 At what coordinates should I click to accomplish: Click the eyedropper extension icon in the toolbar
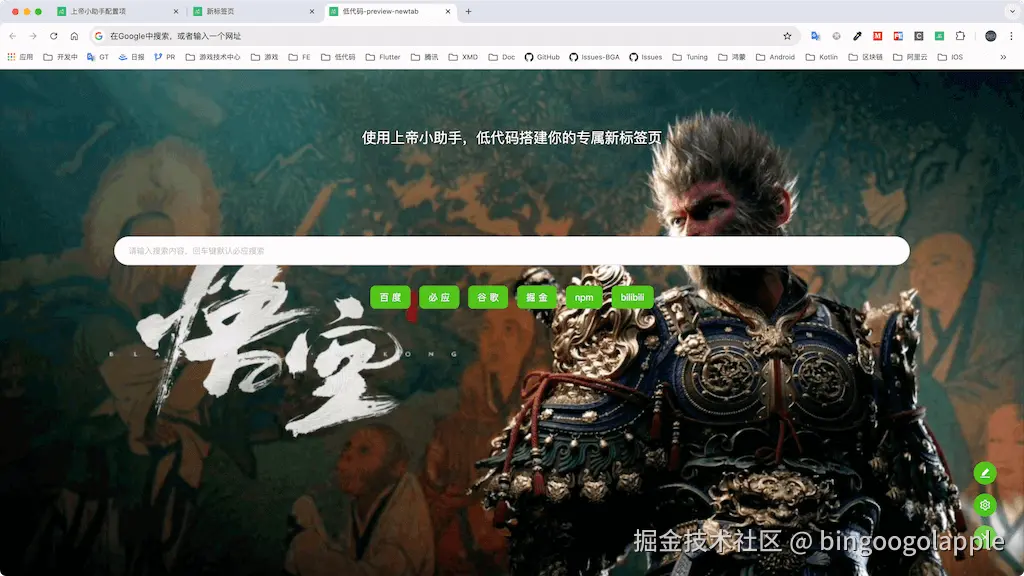856,35
